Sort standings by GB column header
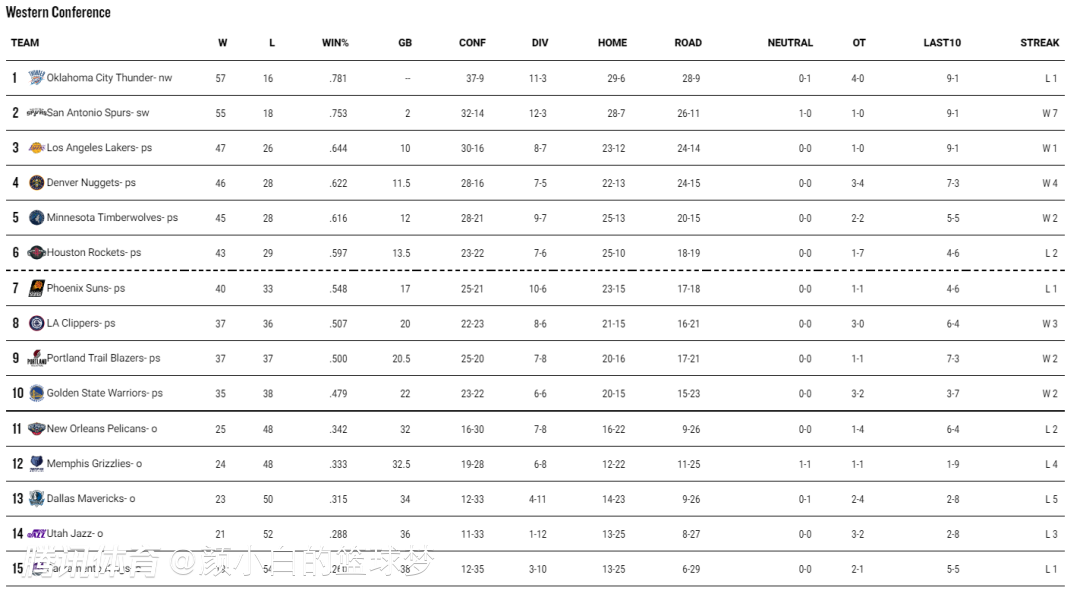Viewport: 1080px width, 597px height. click(x=405, y=43)
